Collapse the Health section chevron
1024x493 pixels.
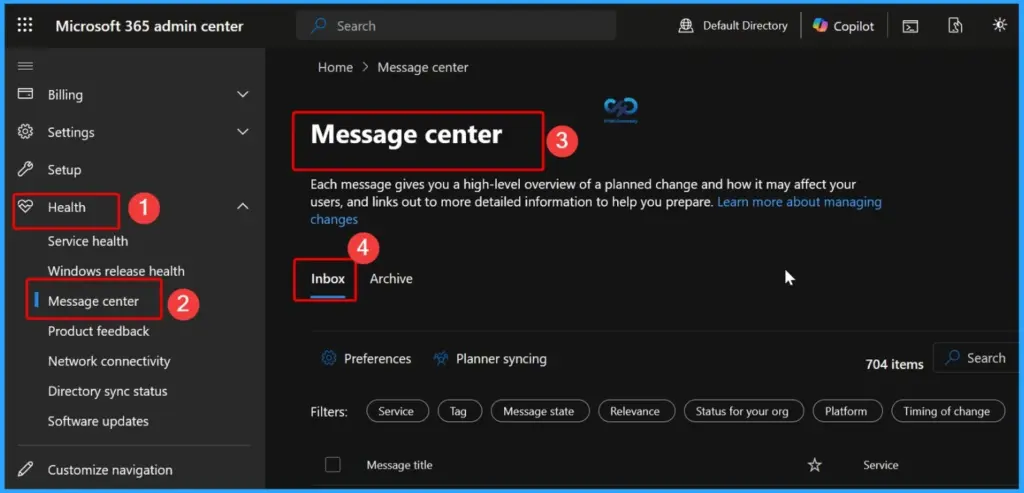242,206
